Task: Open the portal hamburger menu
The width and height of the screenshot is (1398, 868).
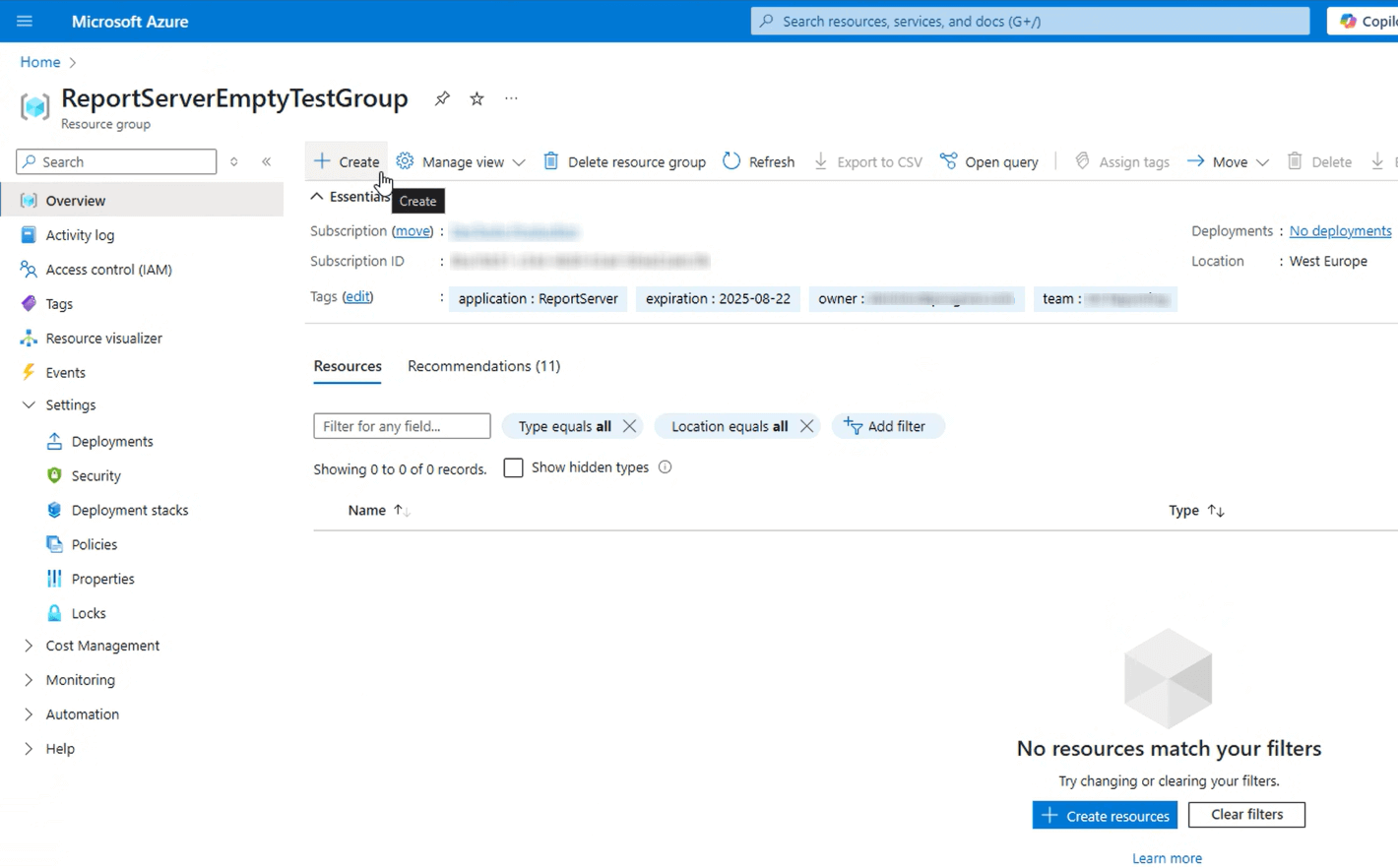Action: point(25,21)
